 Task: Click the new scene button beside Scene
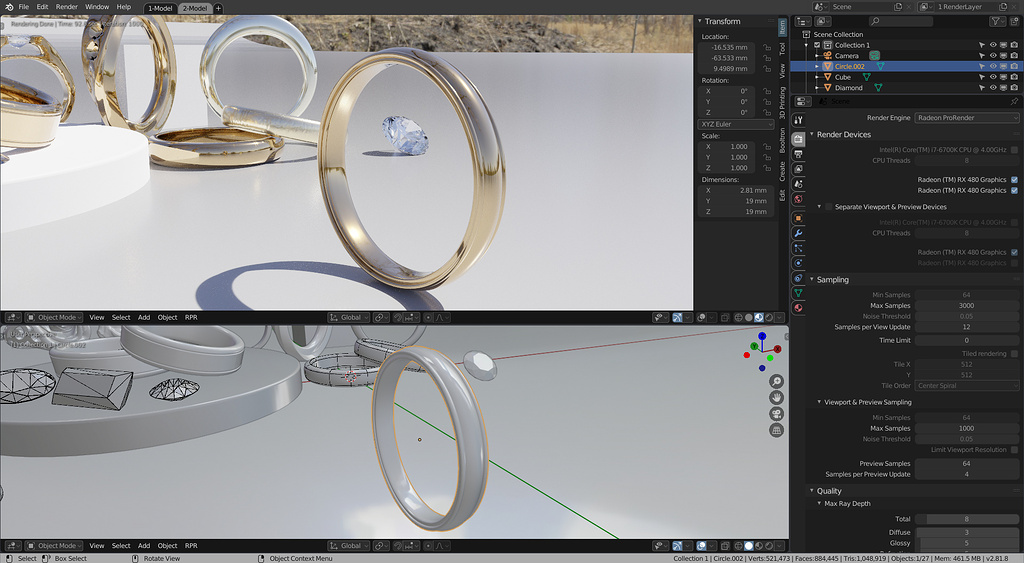(x=898, y=7)
